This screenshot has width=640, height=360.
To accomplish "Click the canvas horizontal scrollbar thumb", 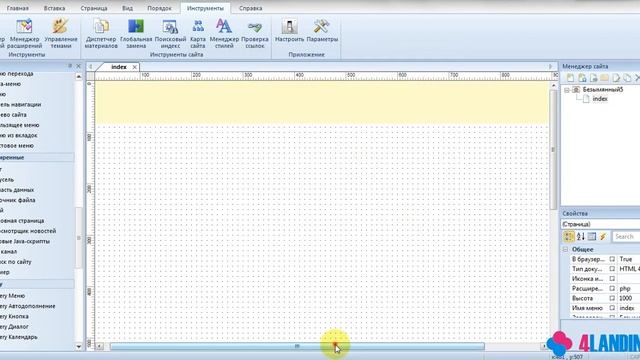I will (x=297, y=346).
